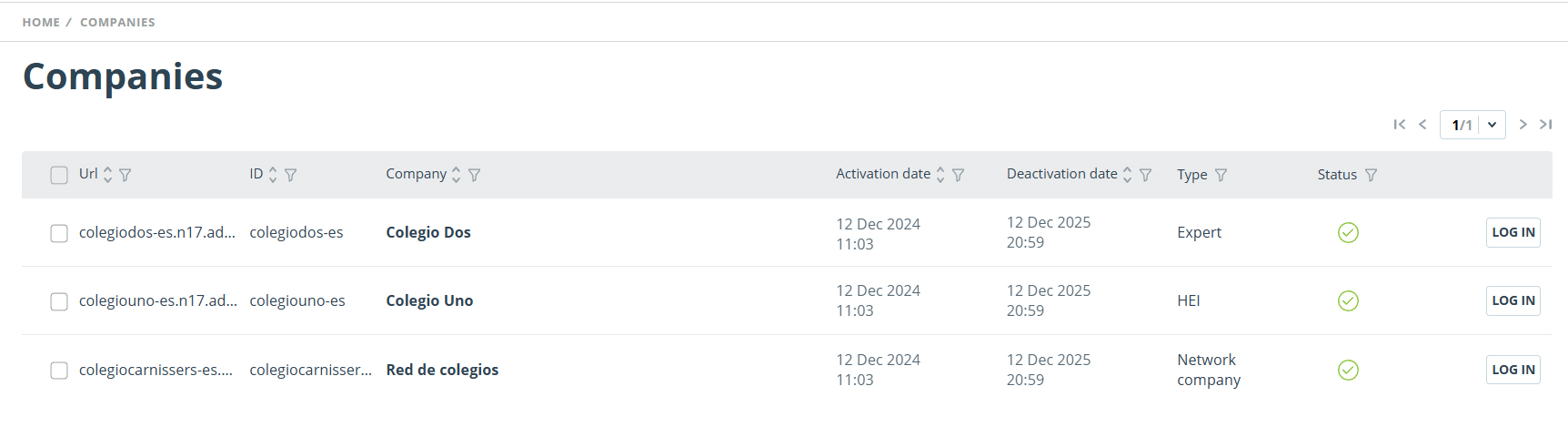Click the COMPANIES breadcrumb

pos(117,22)
